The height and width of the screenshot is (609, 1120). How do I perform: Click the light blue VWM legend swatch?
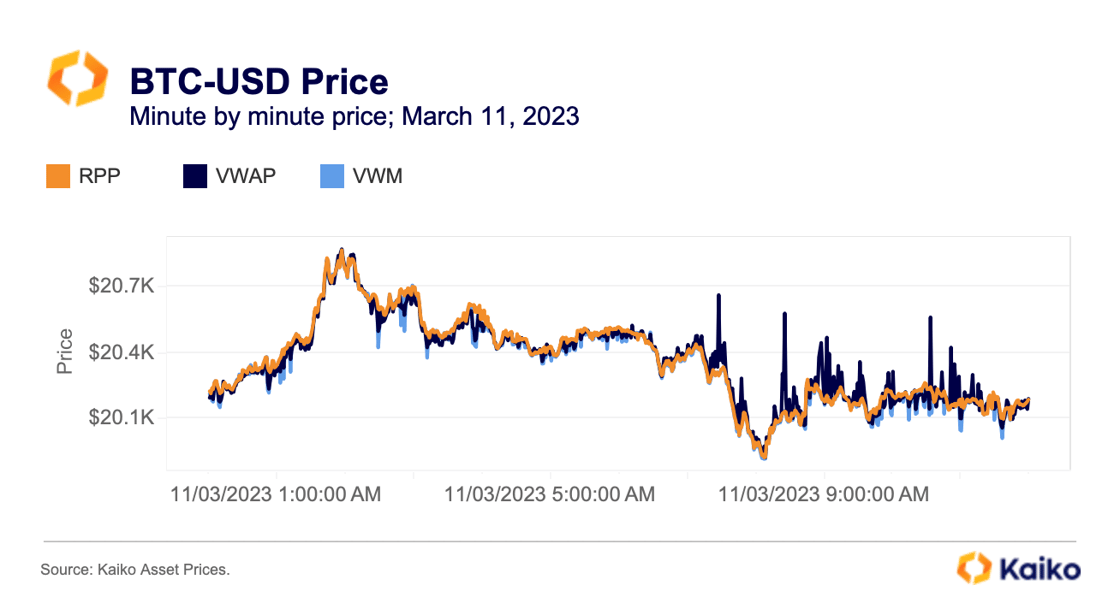click(330, 177)
